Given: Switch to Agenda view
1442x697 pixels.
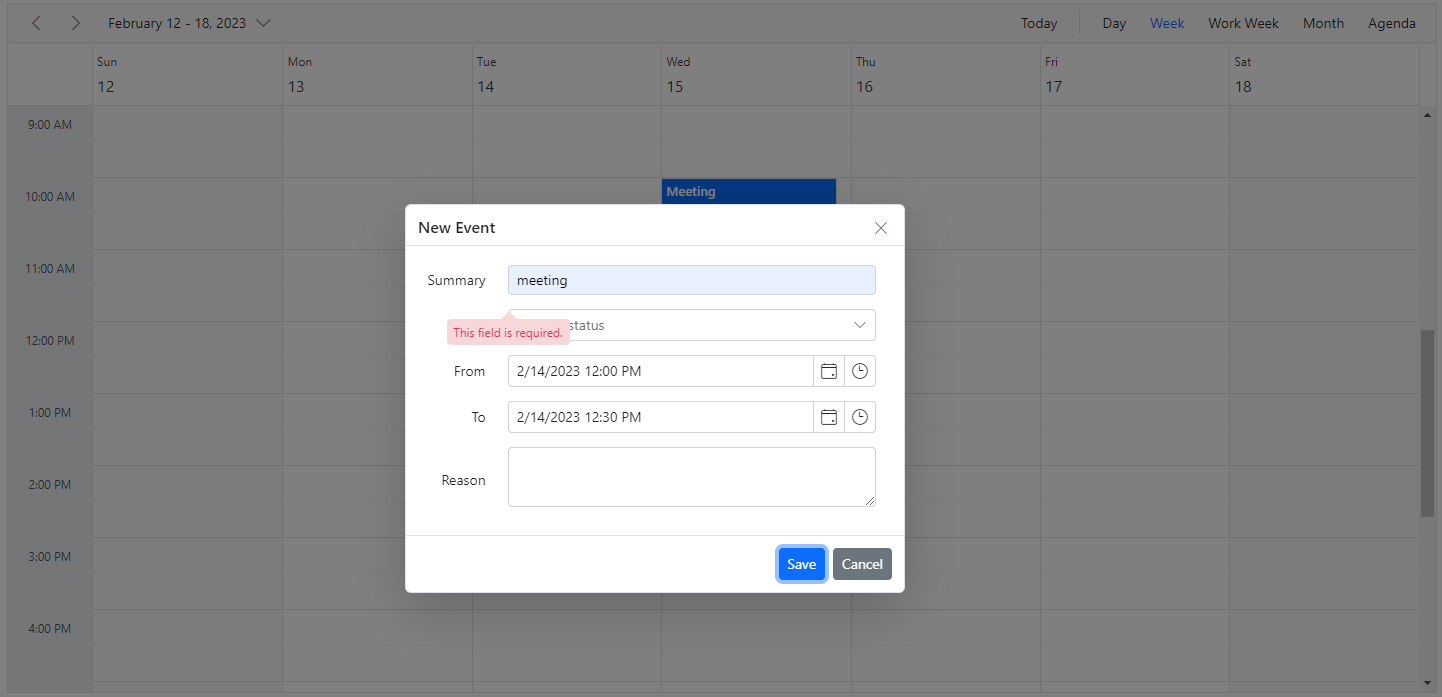Looking at the screenshot, I should point(1391,23).
